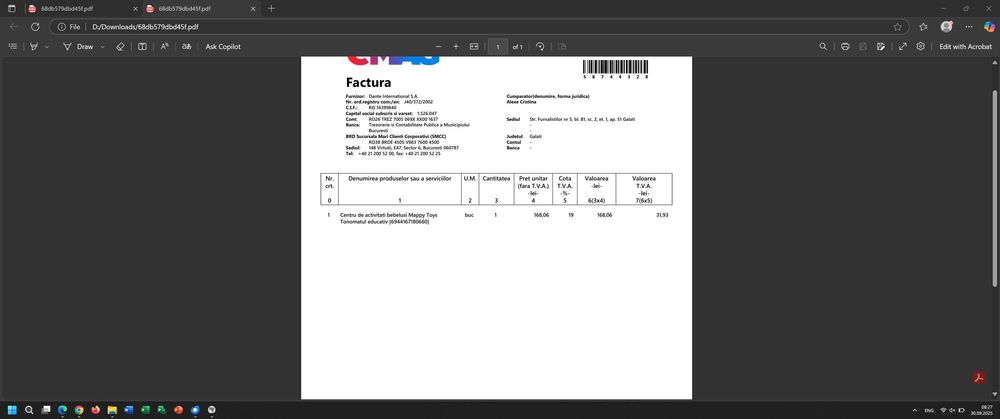Click the Adobe Acrobat floating icon

pyautogui.click(x=979, y=378)
